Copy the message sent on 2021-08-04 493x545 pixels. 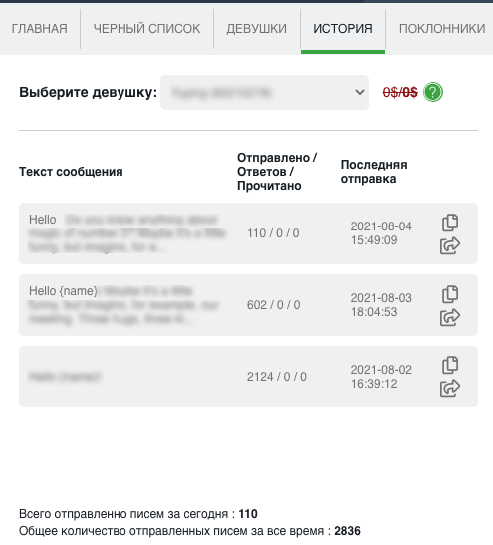[450, 222]
